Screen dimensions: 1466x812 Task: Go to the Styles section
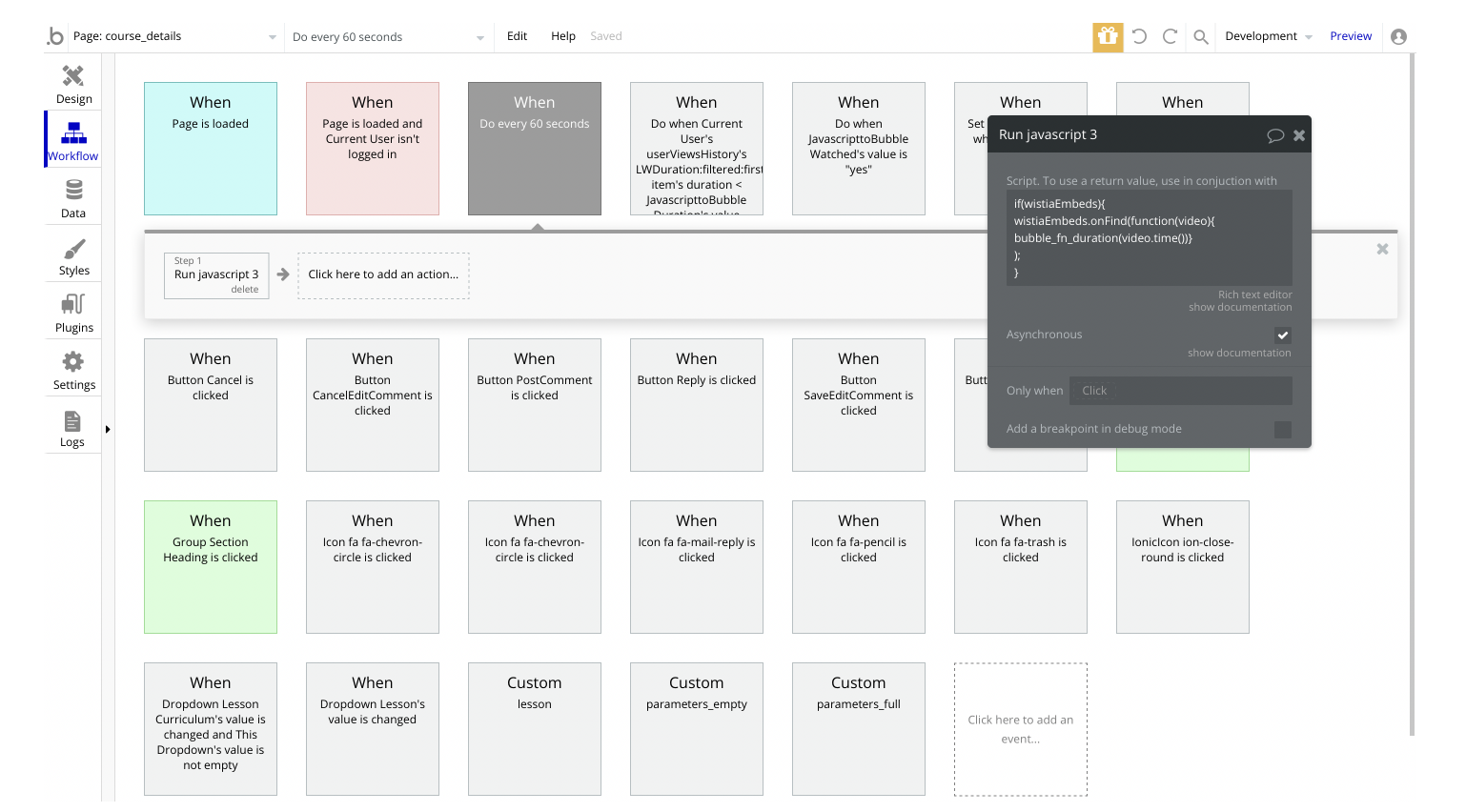click(x=73, y=255)
